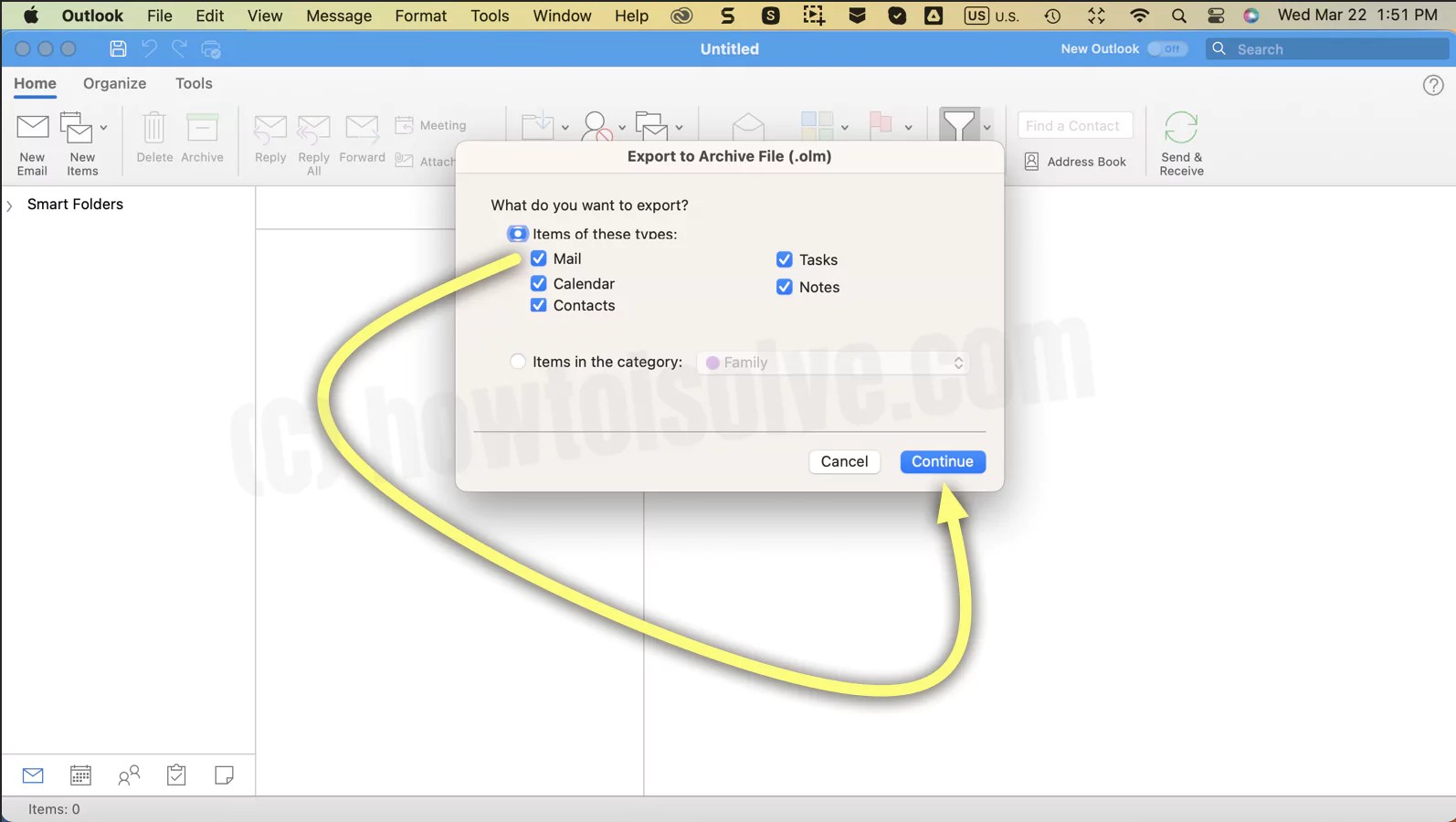
Task: Switch to the Home tab
Action: (35, 83)
